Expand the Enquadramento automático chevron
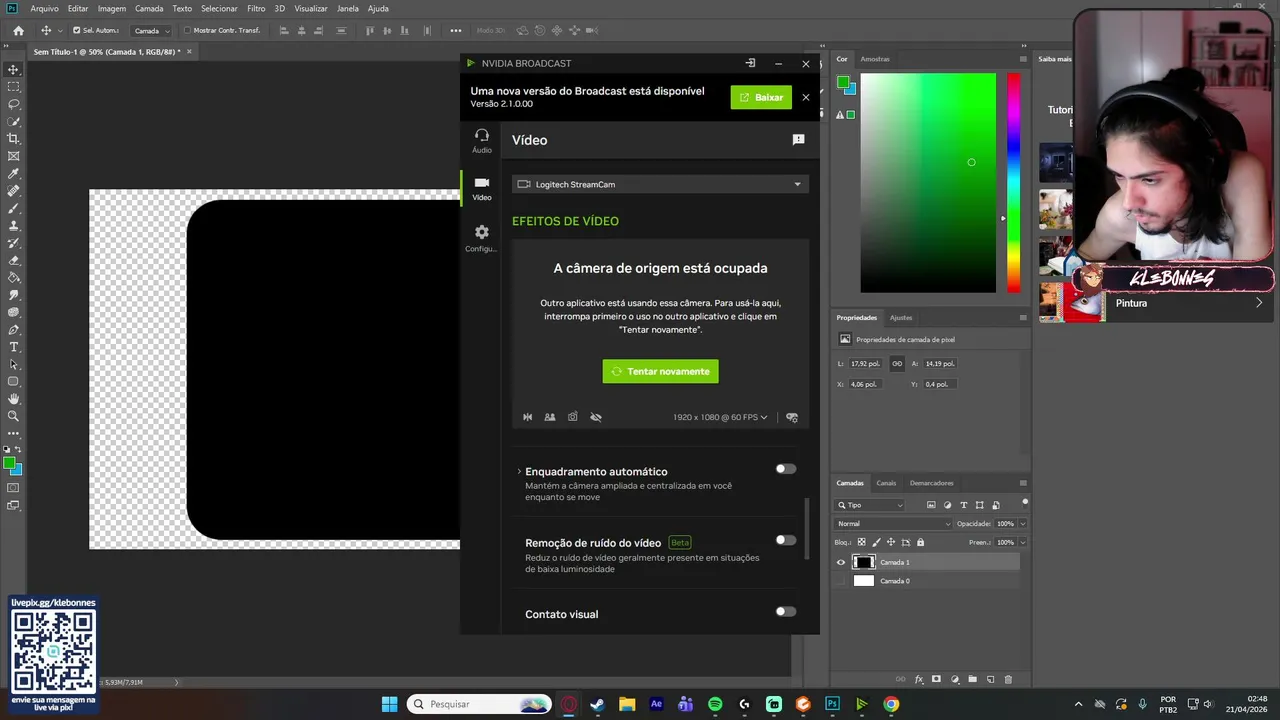Viewport: 1280px width, 720px height. pyautogui.click(x=519, y=471)
